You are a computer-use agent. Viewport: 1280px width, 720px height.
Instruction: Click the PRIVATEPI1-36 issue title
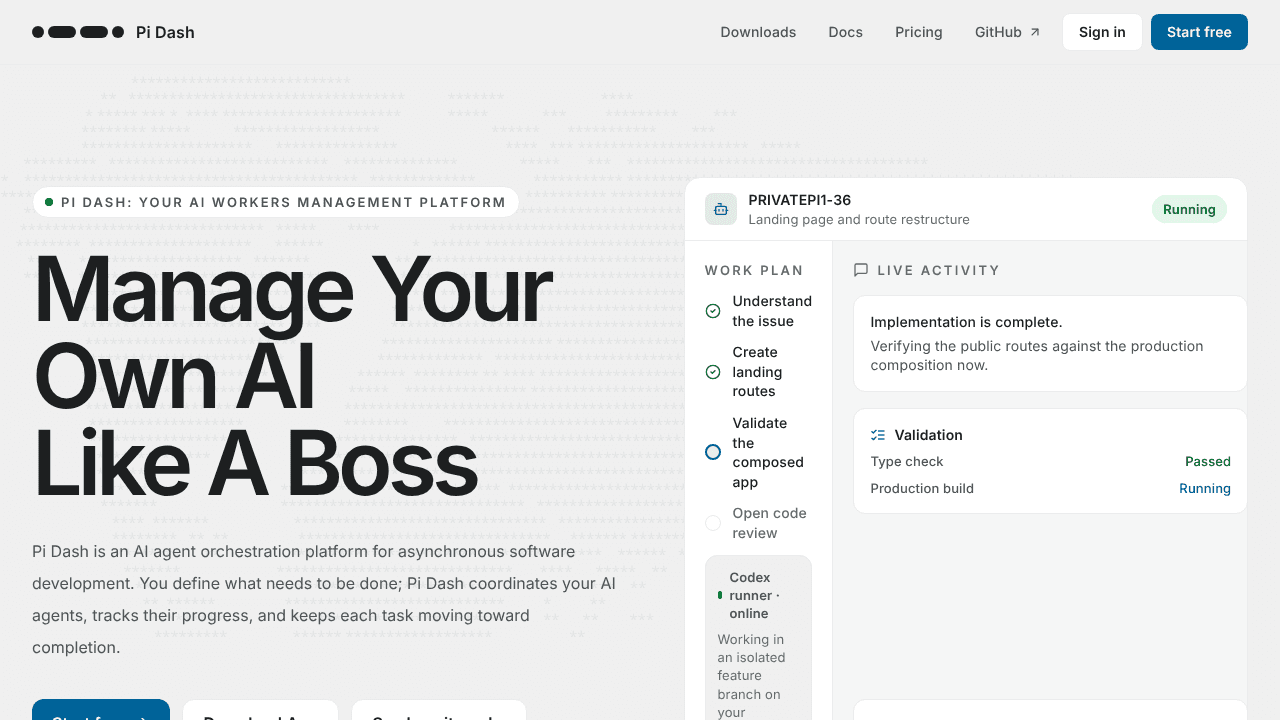tap(799, 200)
